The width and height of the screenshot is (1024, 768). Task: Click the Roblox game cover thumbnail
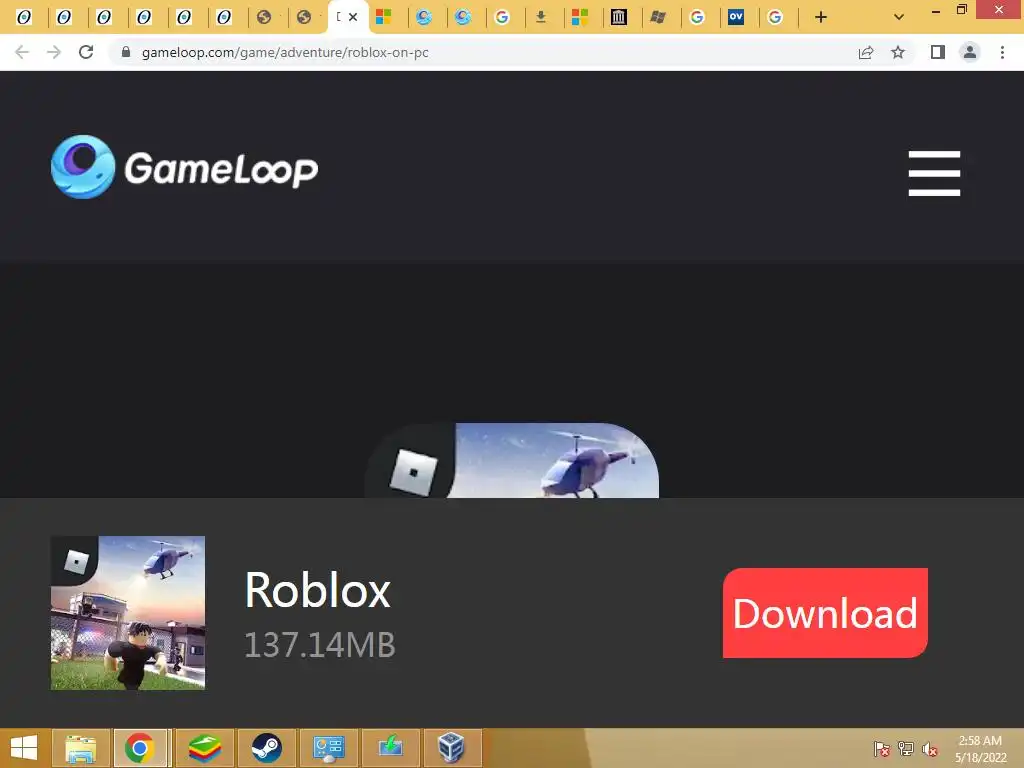(128, 613)
